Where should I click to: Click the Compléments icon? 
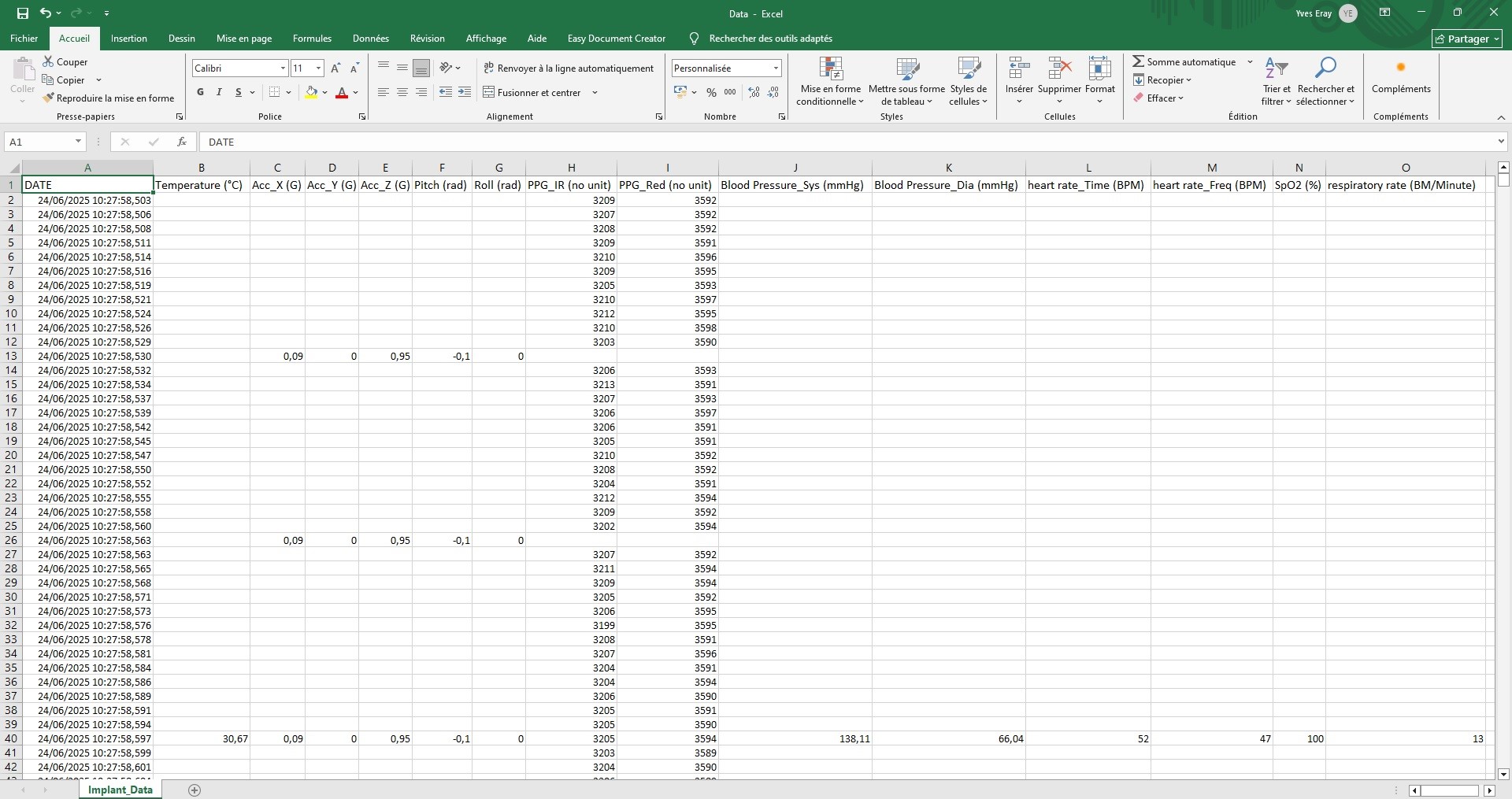pyautogui.click(x=1400, y=68)
